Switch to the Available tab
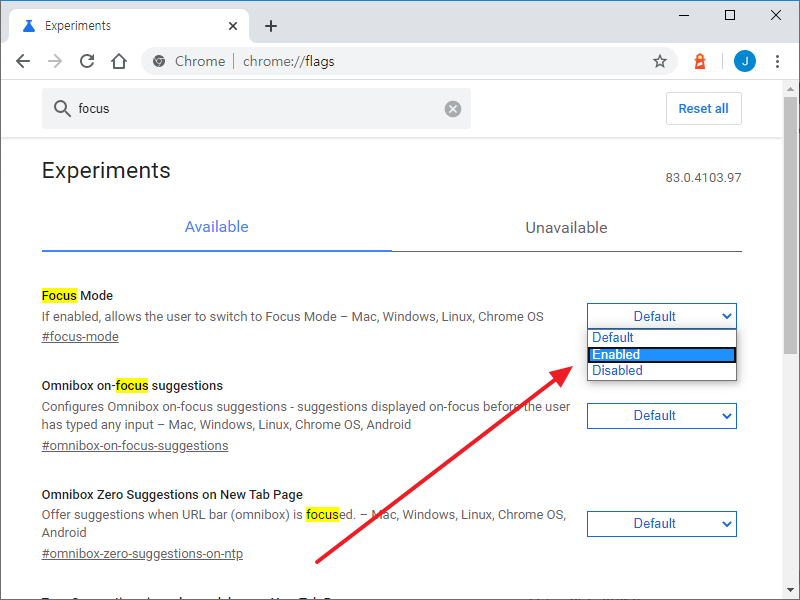800x600 pixels. point(216,227)
